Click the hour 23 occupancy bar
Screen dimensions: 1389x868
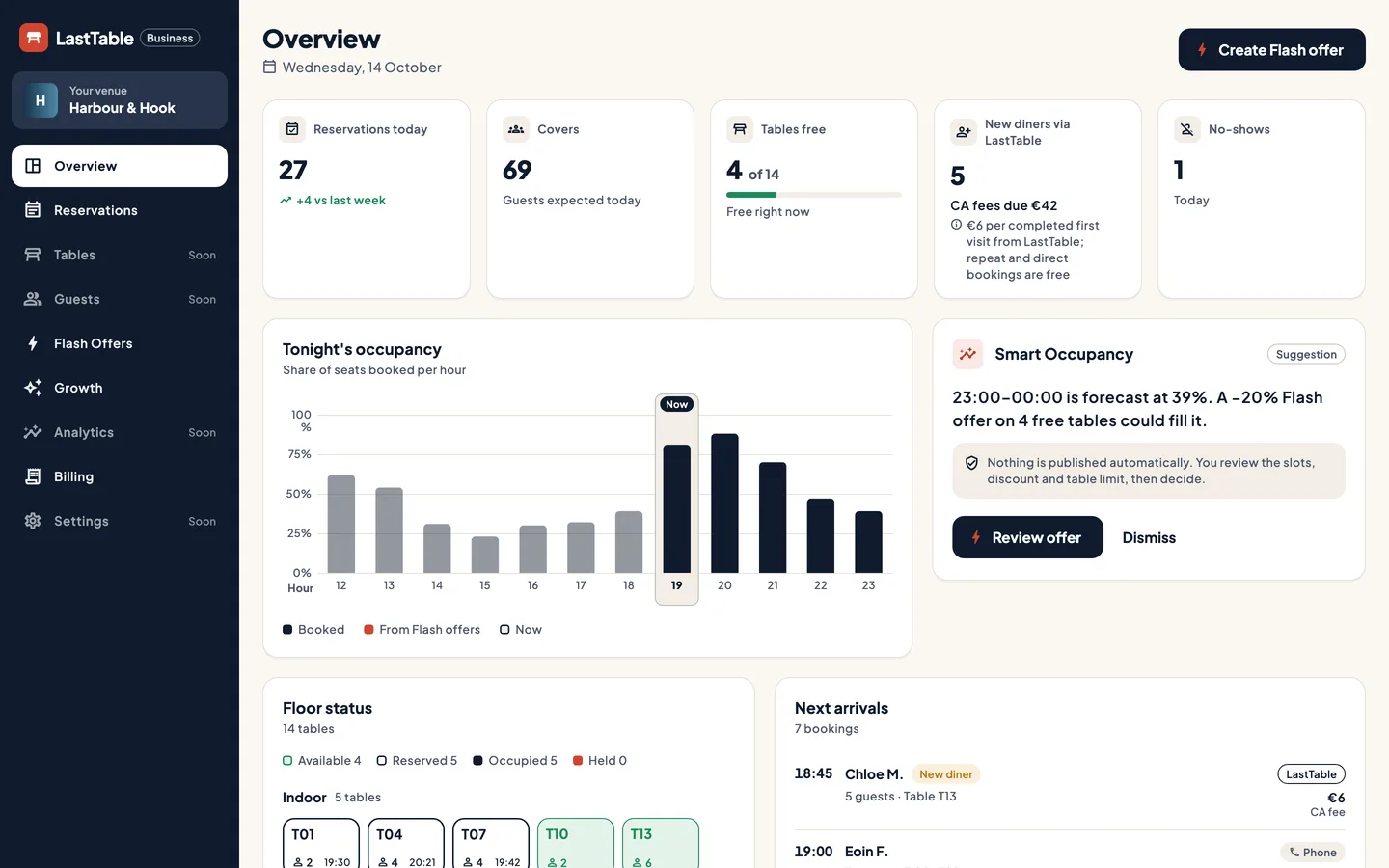868,542
